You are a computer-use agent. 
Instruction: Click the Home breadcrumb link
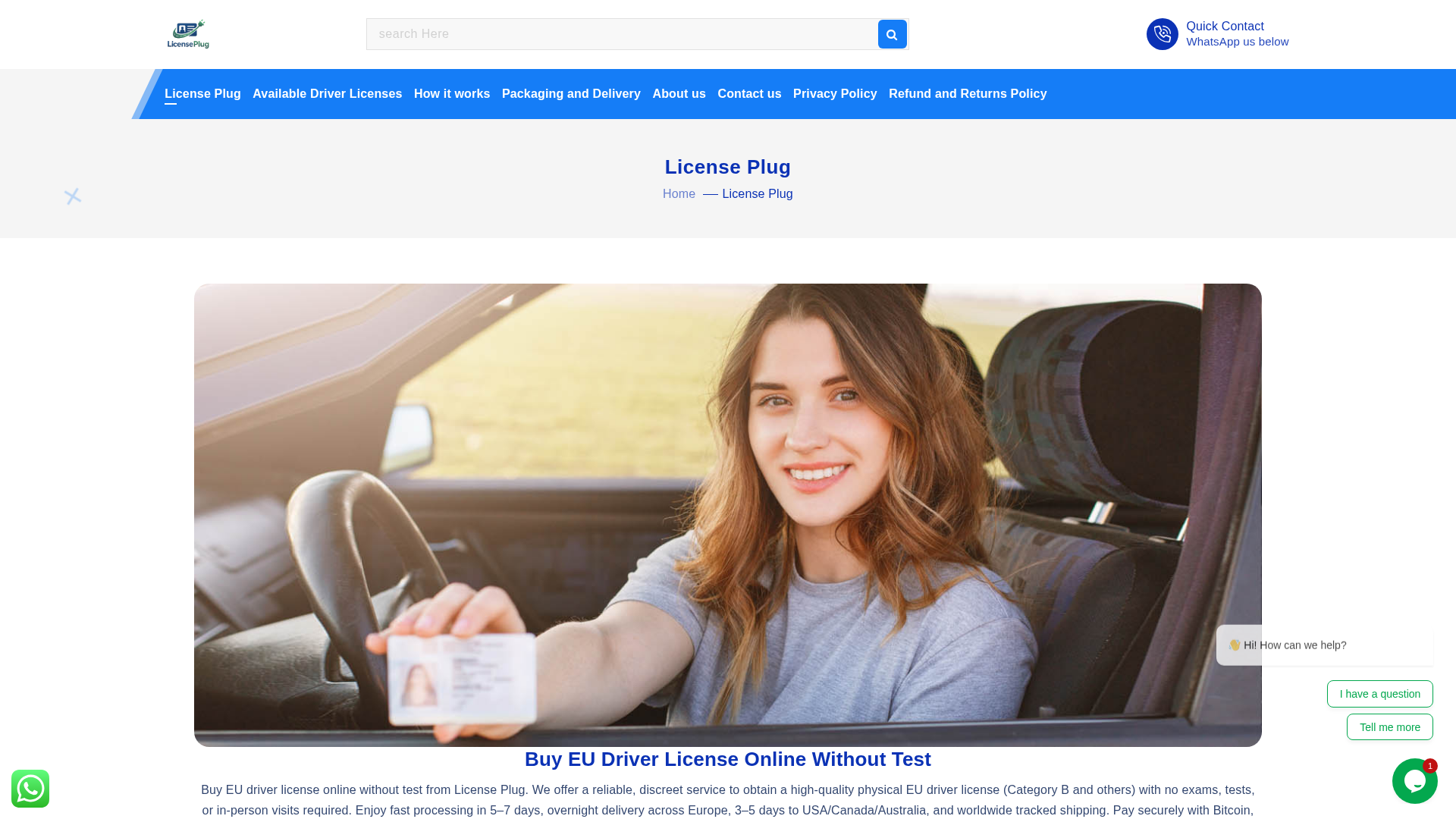(679, 194)
